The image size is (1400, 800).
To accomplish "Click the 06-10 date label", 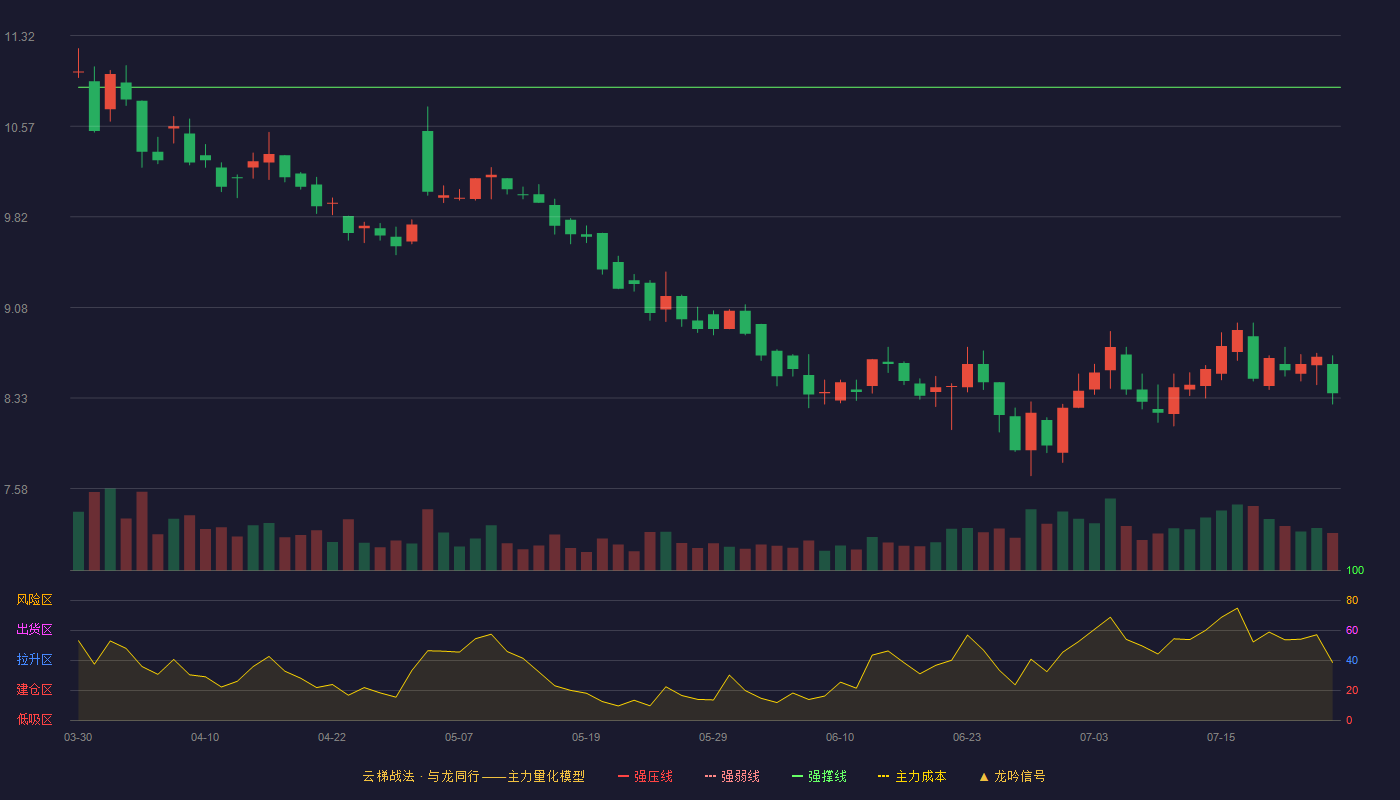I will pos(840,737).
